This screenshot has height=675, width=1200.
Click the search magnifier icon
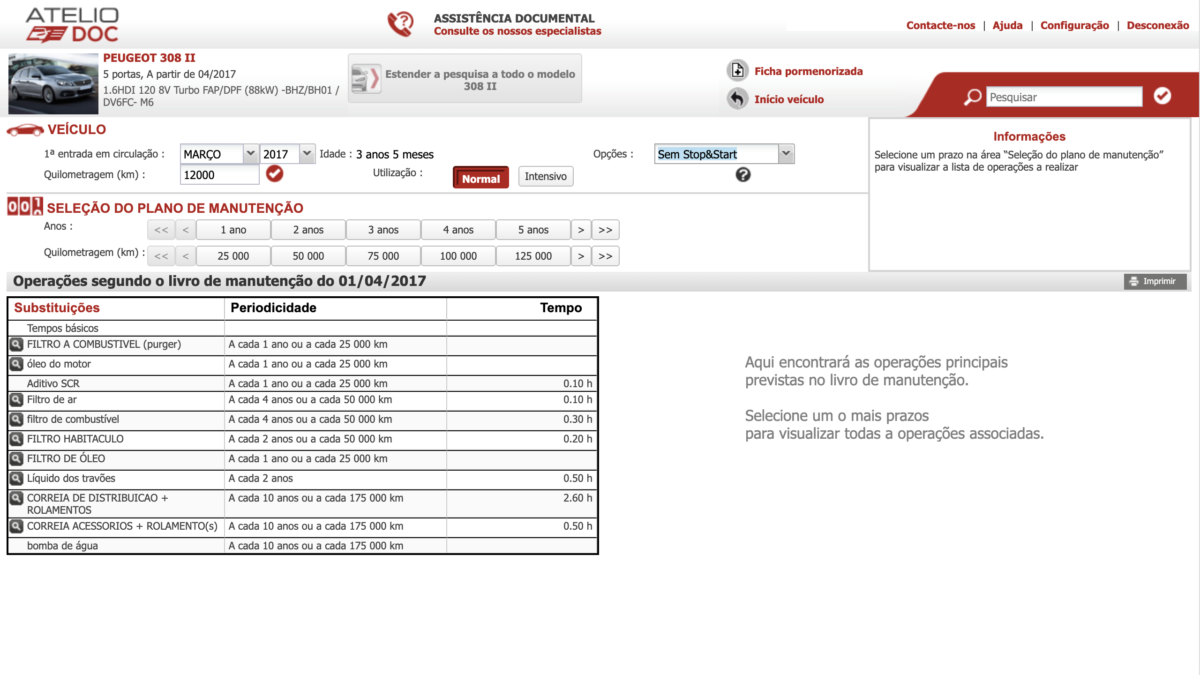pyautogui.click(x=972, y=96)
